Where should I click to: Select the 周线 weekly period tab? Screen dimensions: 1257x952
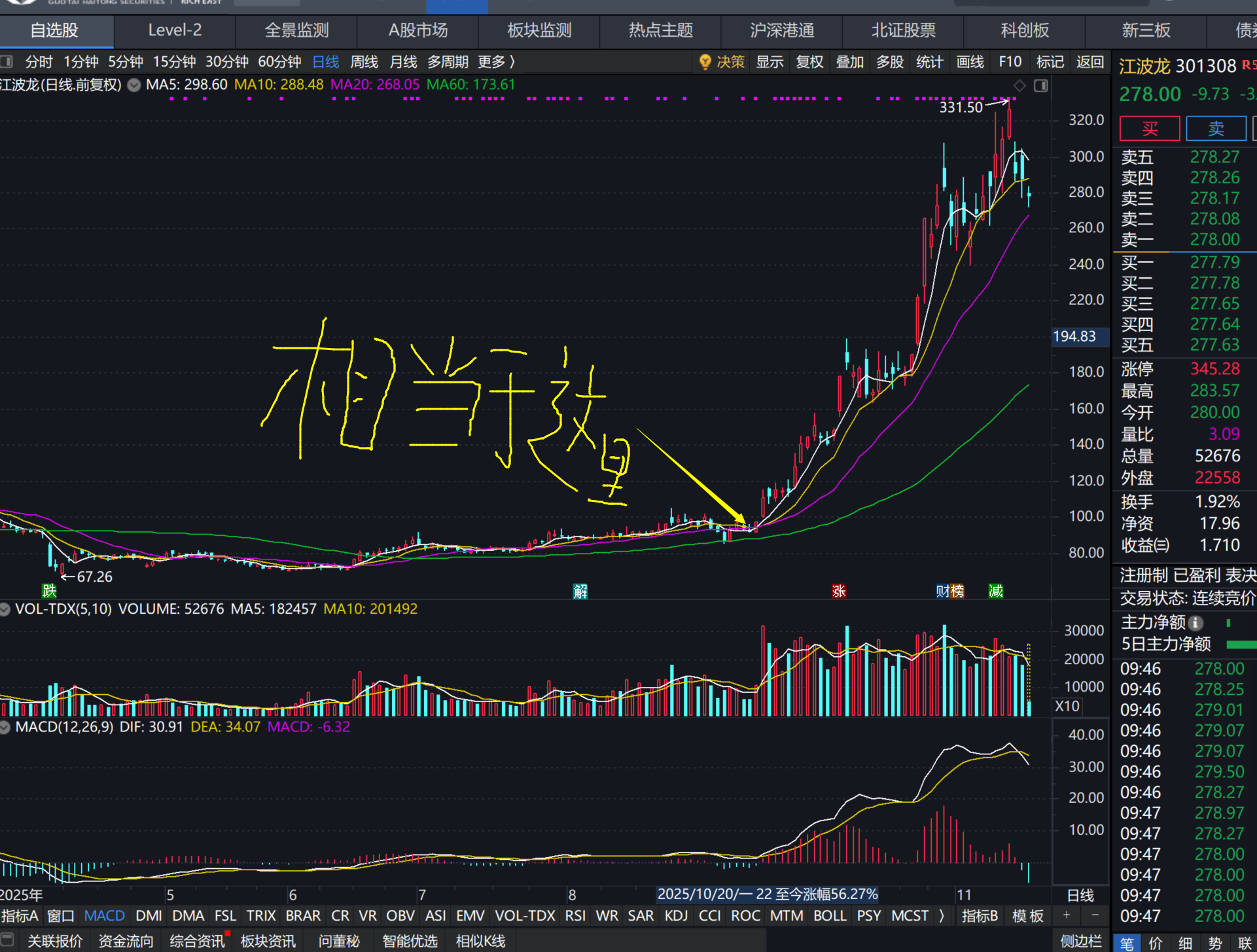[x=364, y=62]
